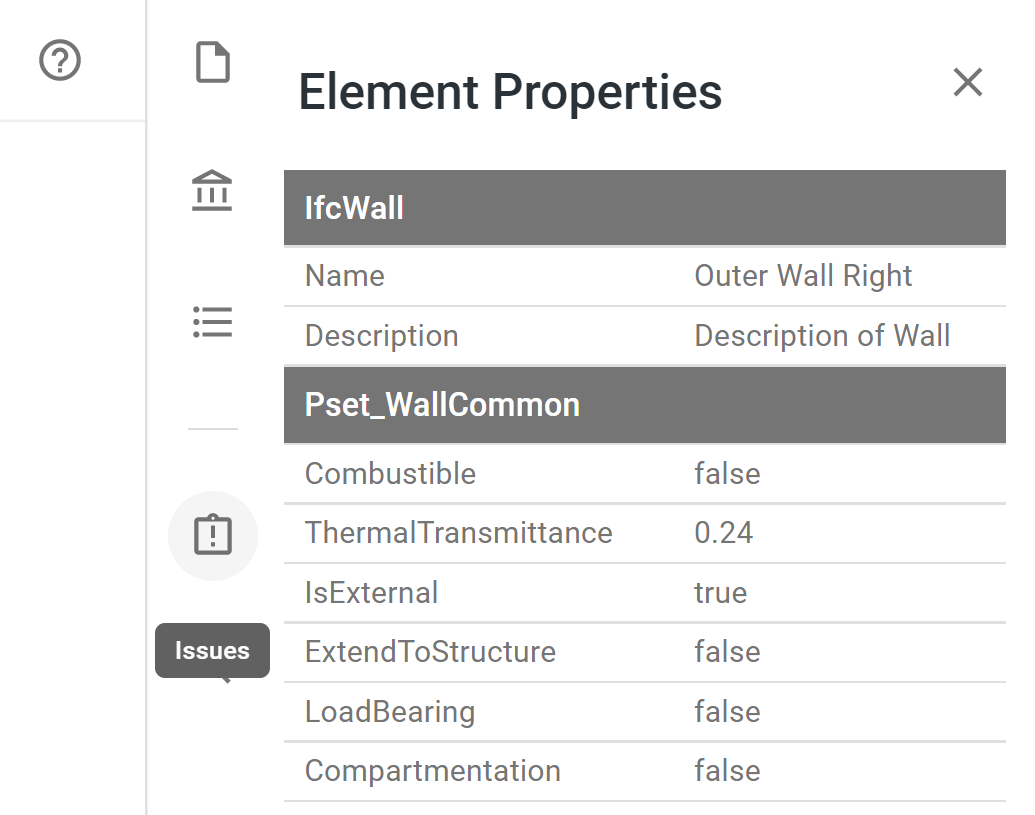Click the document file icon in sidebar
1035x815 pixels.
[213, 62]
